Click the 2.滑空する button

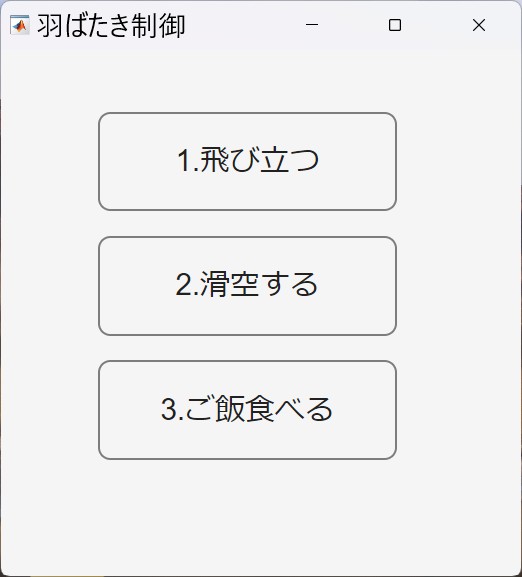247,286
